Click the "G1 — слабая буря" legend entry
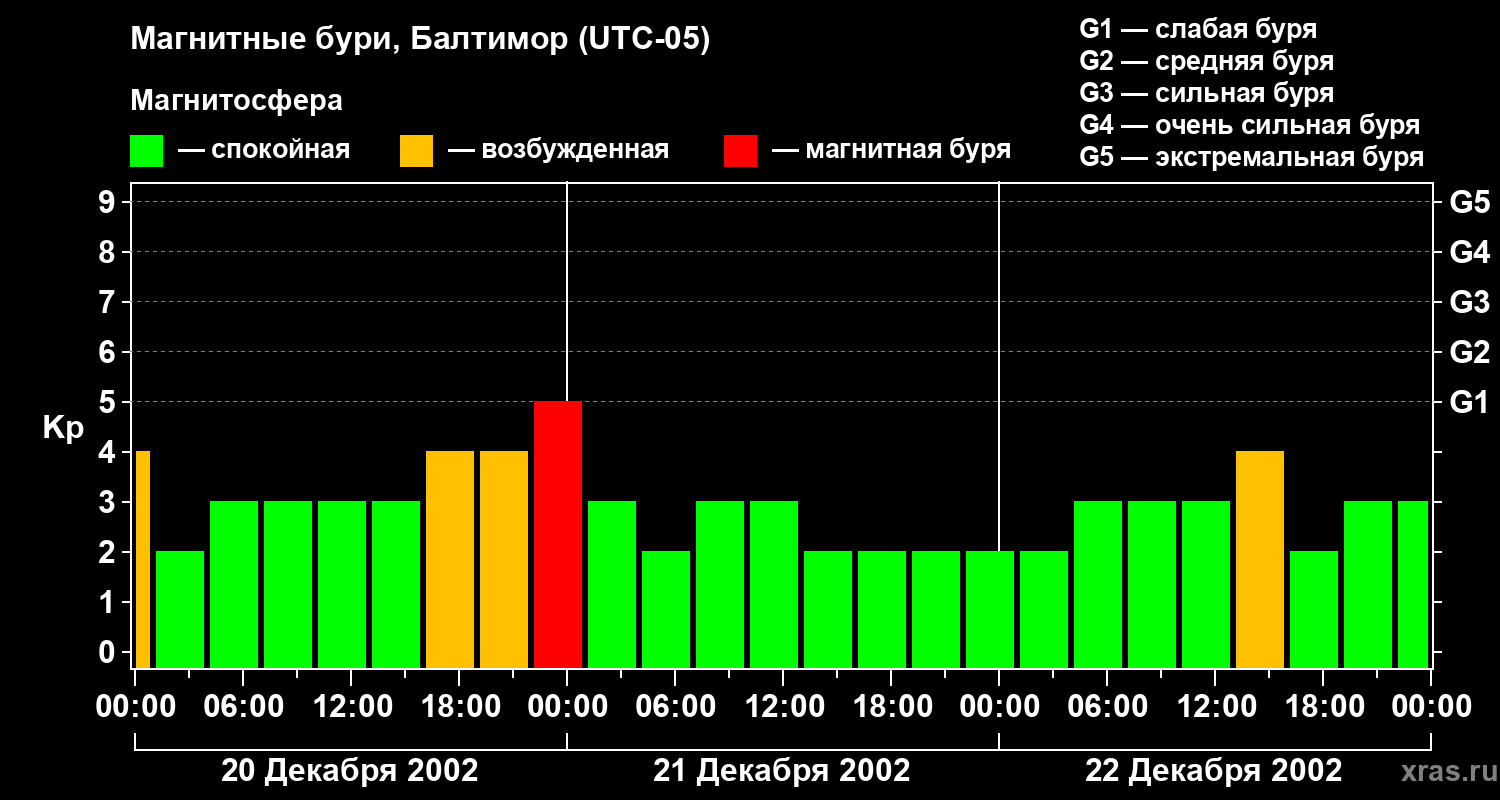 [x=1198, y=29]
